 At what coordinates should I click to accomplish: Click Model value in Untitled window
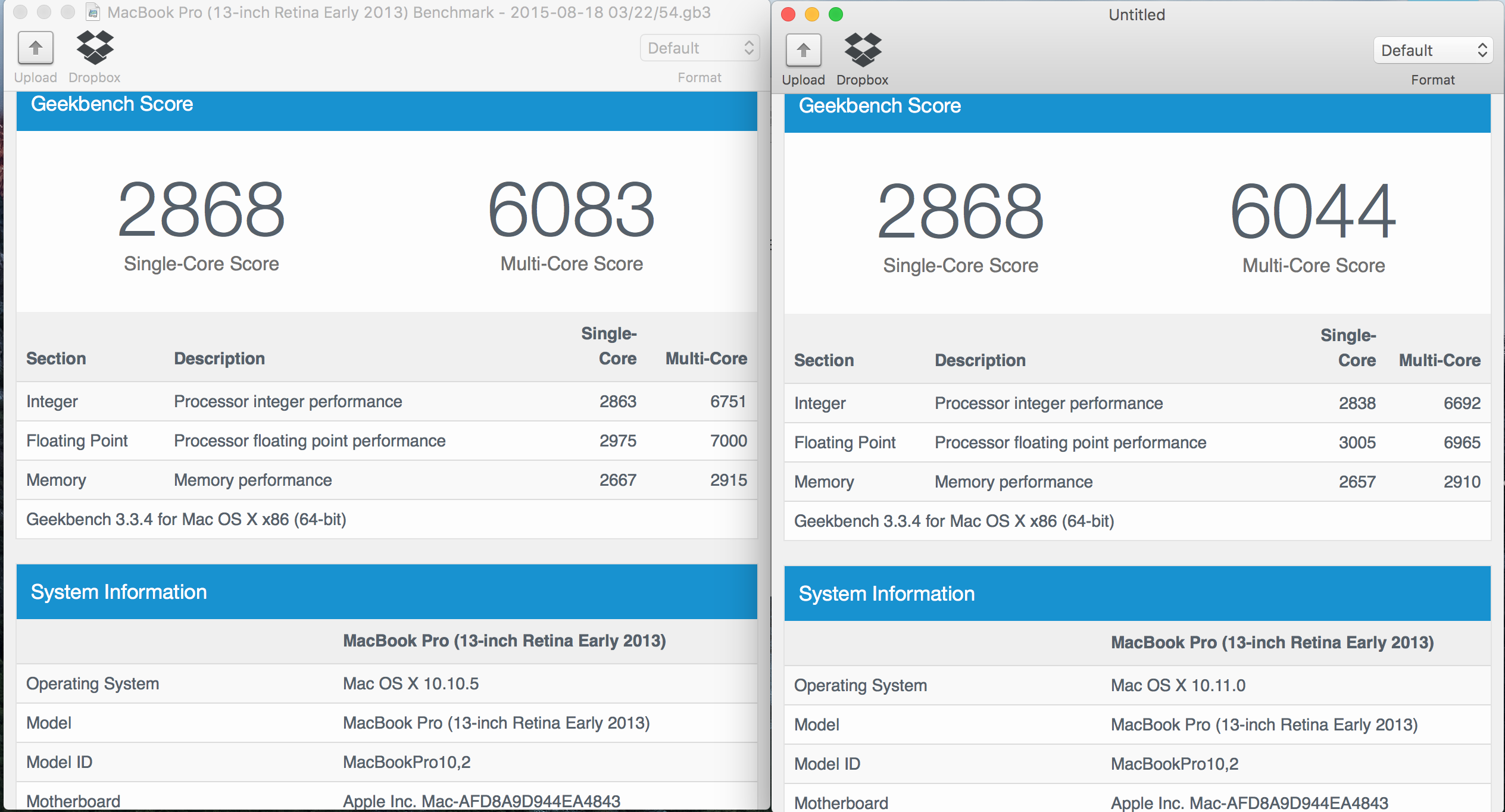pos(1264,724)
